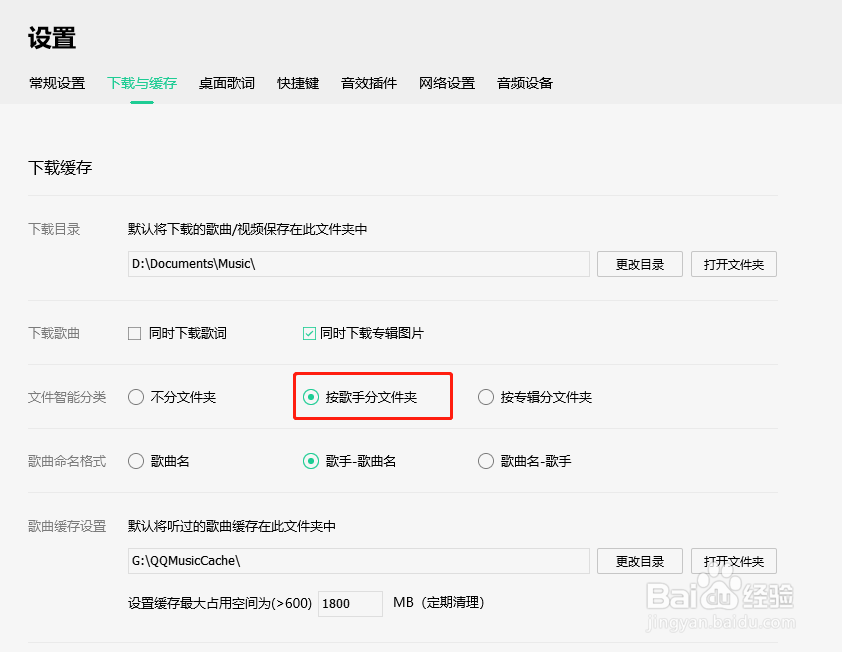
Task: Choose 歌曲名-歌手 naming format radio
Action: coord(486,461)
